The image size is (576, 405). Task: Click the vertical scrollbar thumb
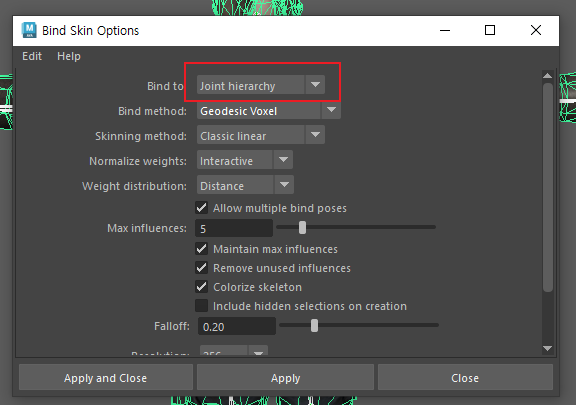[548, 187]
